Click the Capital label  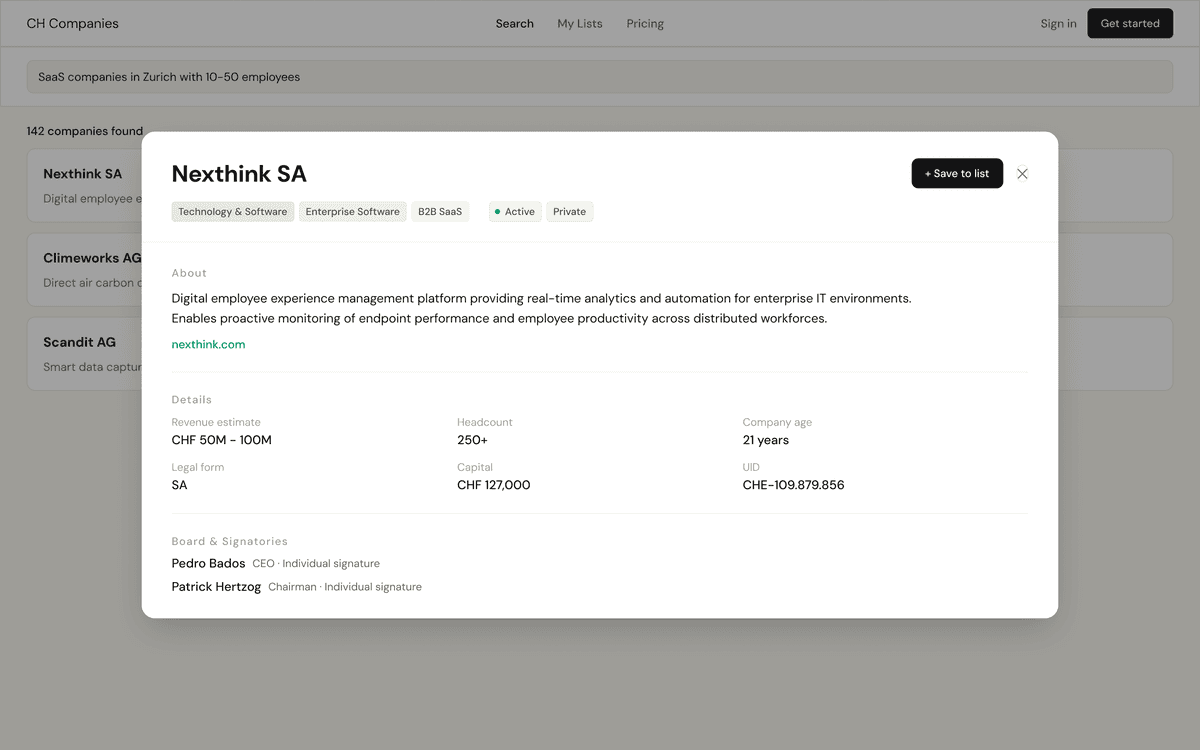[475, 467]
